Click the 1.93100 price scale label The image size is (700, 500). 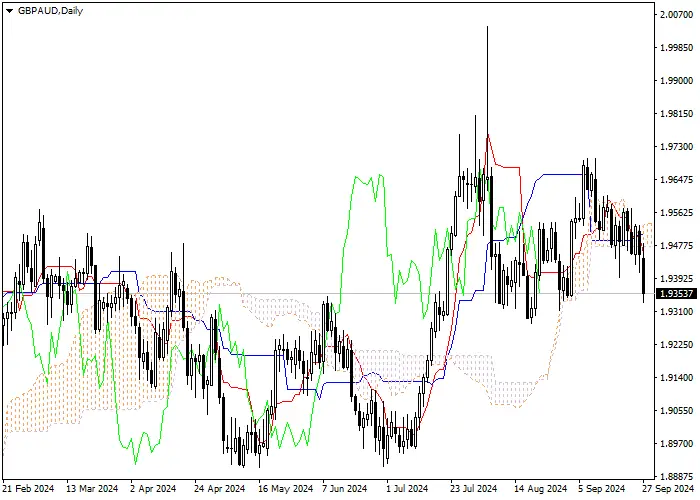tap(676, 311)
